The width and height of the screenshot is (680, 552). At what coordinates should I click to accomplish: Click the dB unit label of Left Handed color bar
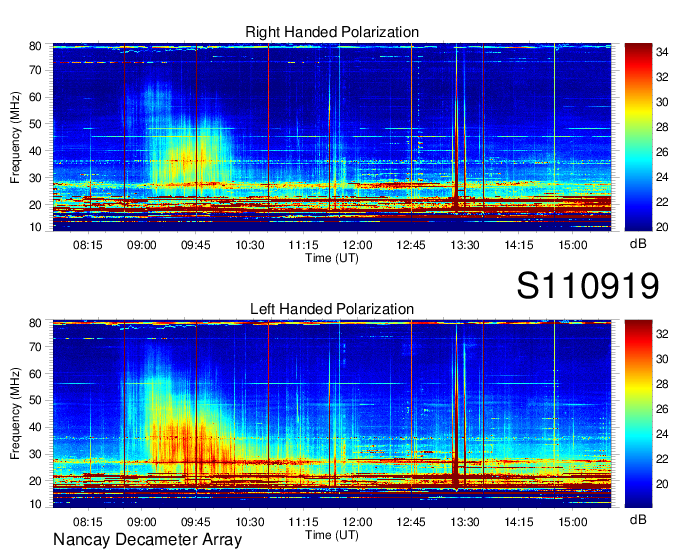click(638, 519)
